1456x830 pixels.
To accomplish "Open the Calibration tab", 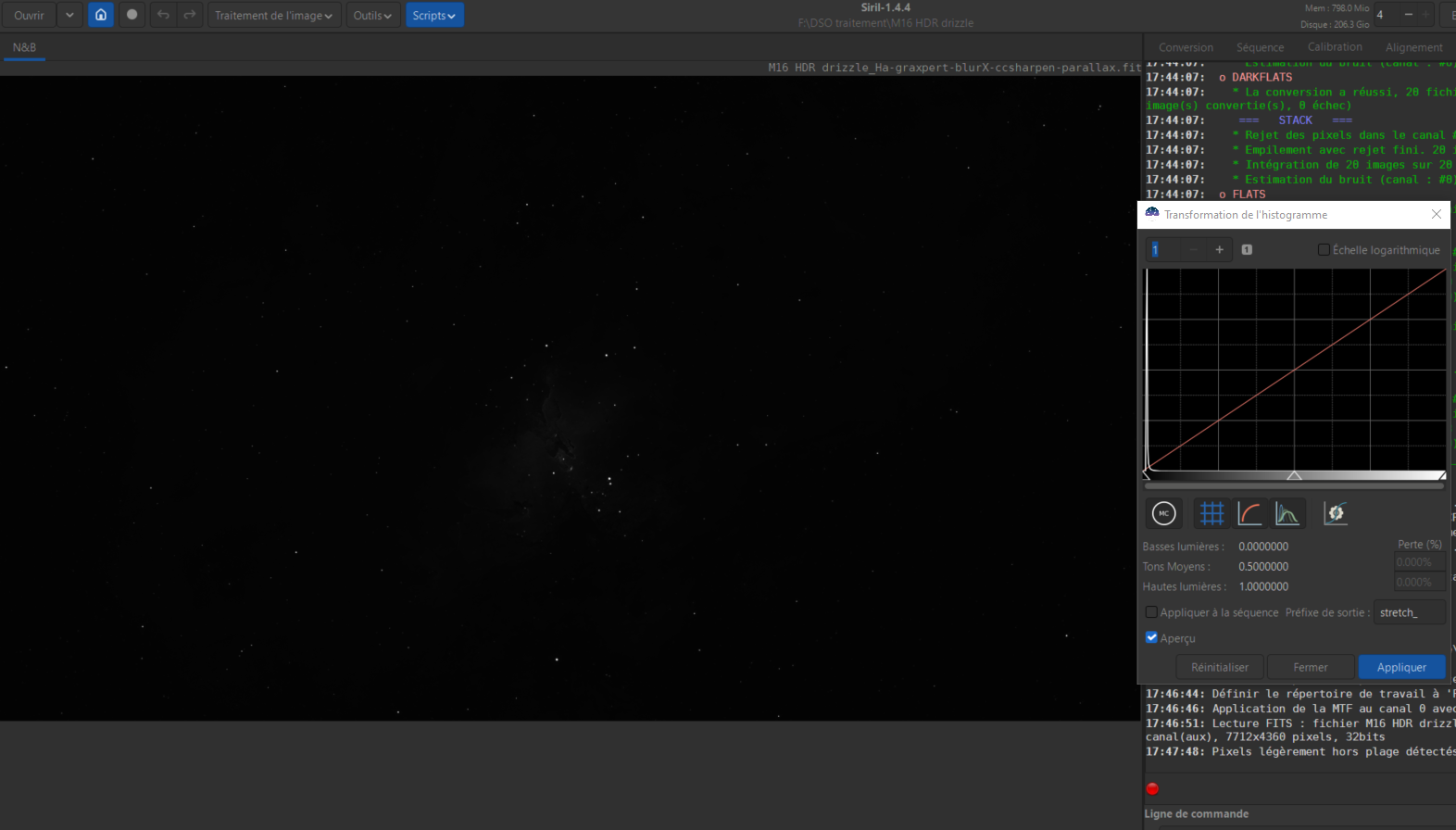I will (x=1335, y=47).
